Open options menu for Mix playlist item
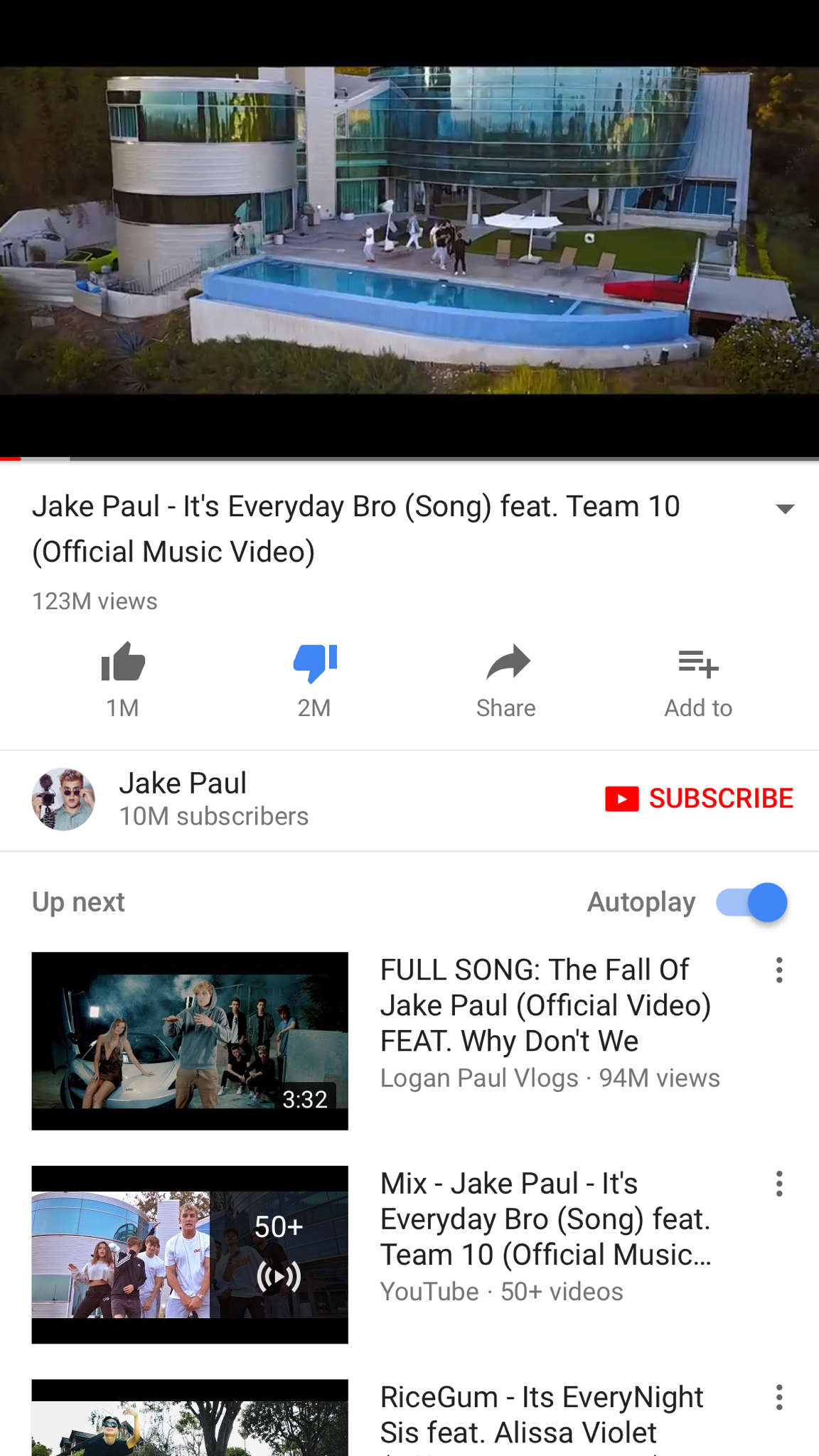Screen dimensions: 819x1456 pyautogui.click(x=779, y=1184)
